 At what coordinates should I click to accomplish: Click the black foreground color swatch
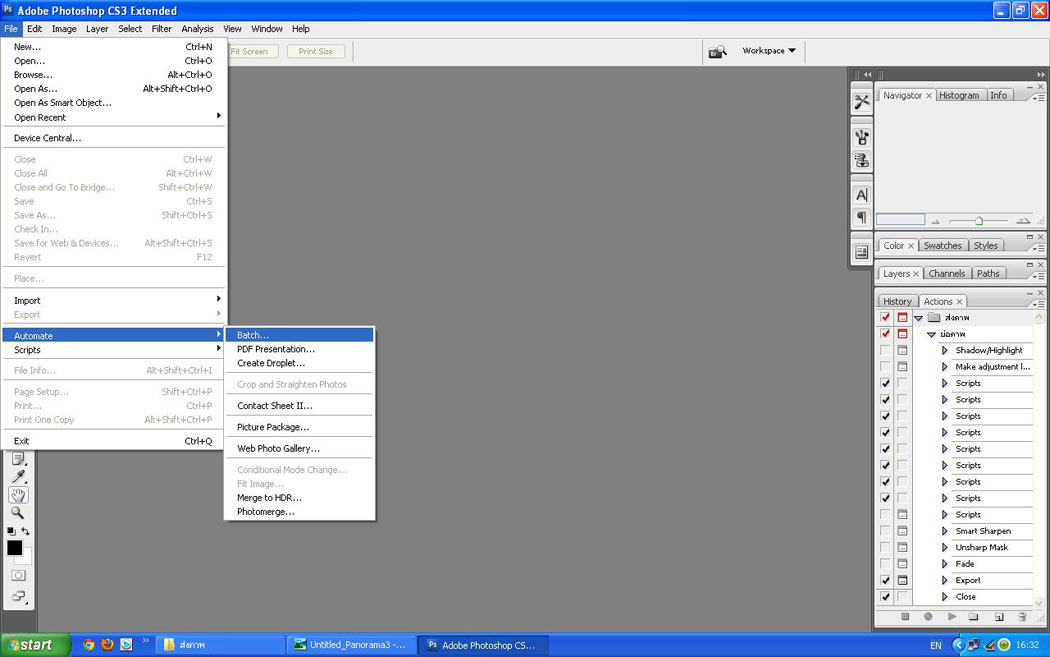(15, 548)
